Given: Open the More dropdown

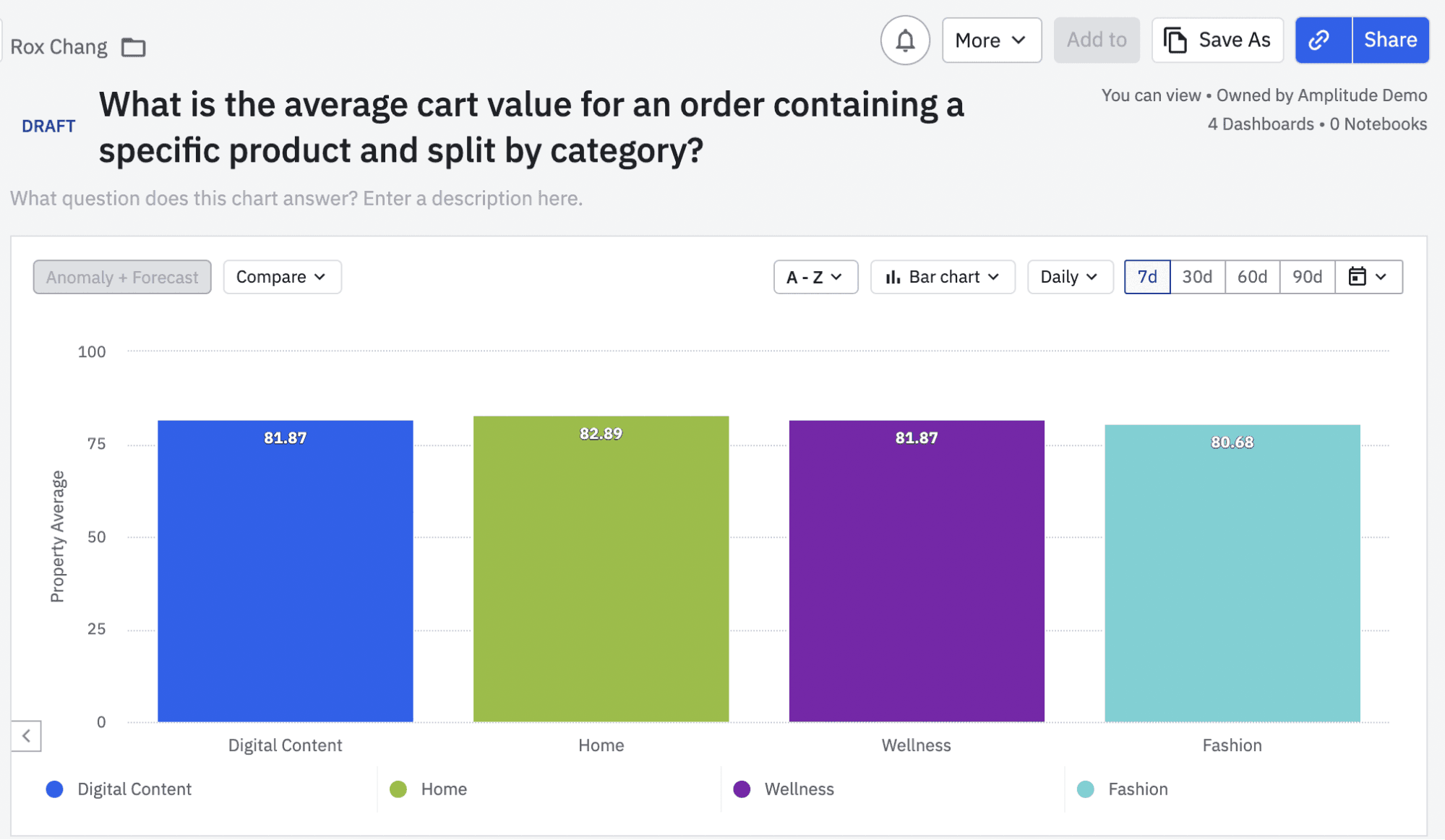Looking at the screenshot, I should pyautogui.click(x=991, y=40).
